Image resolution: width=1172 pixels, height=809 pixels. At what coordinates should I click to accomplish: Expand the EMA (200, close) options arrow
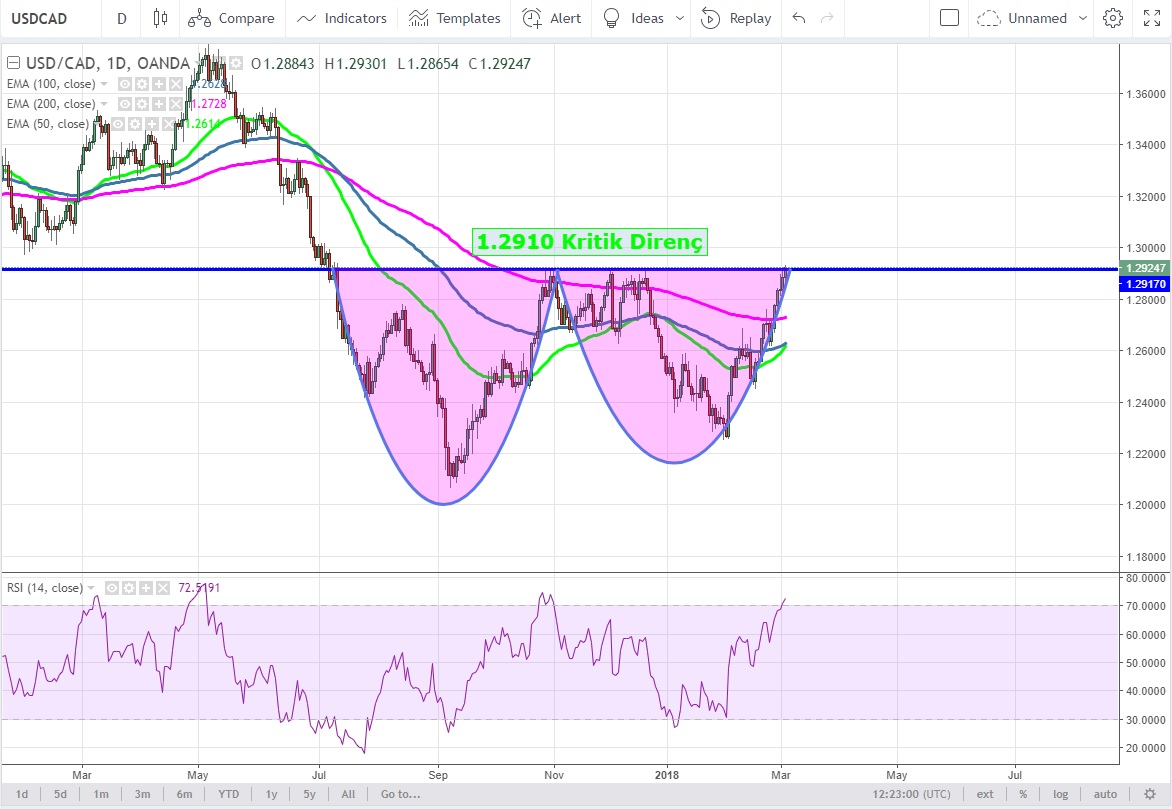pyautogui.click(x=104, y=104)
